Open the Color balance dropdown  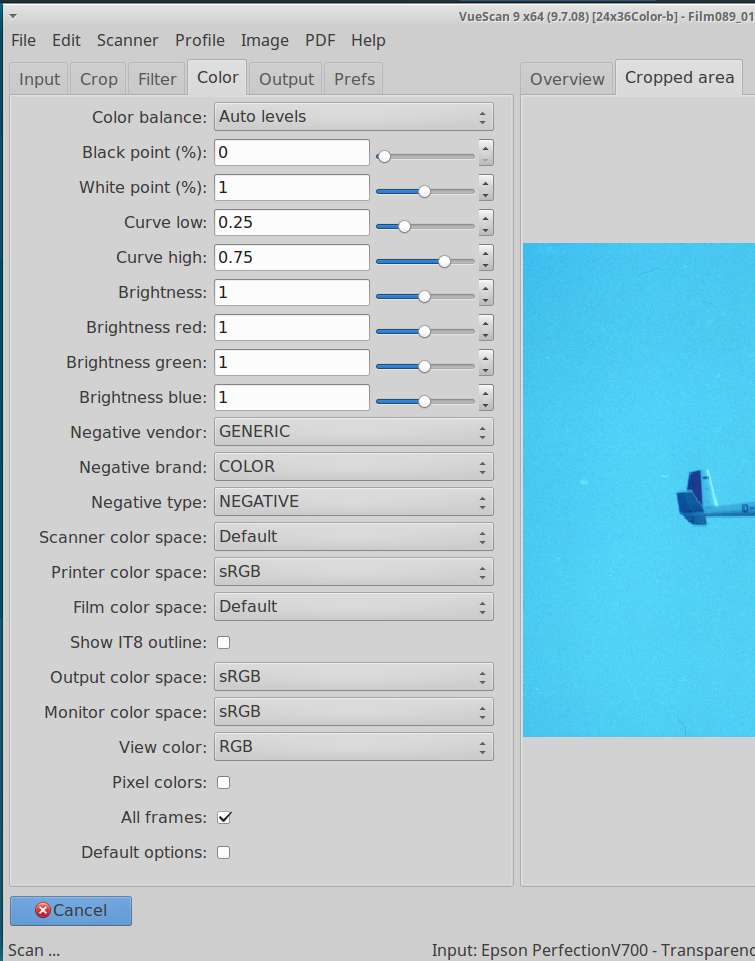(x=354, y=117)
